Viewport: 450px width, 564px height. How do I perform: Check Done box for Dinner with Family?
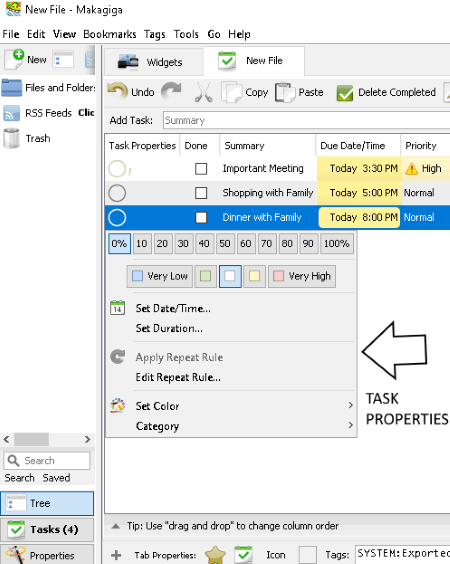click(x=201, y=218)
